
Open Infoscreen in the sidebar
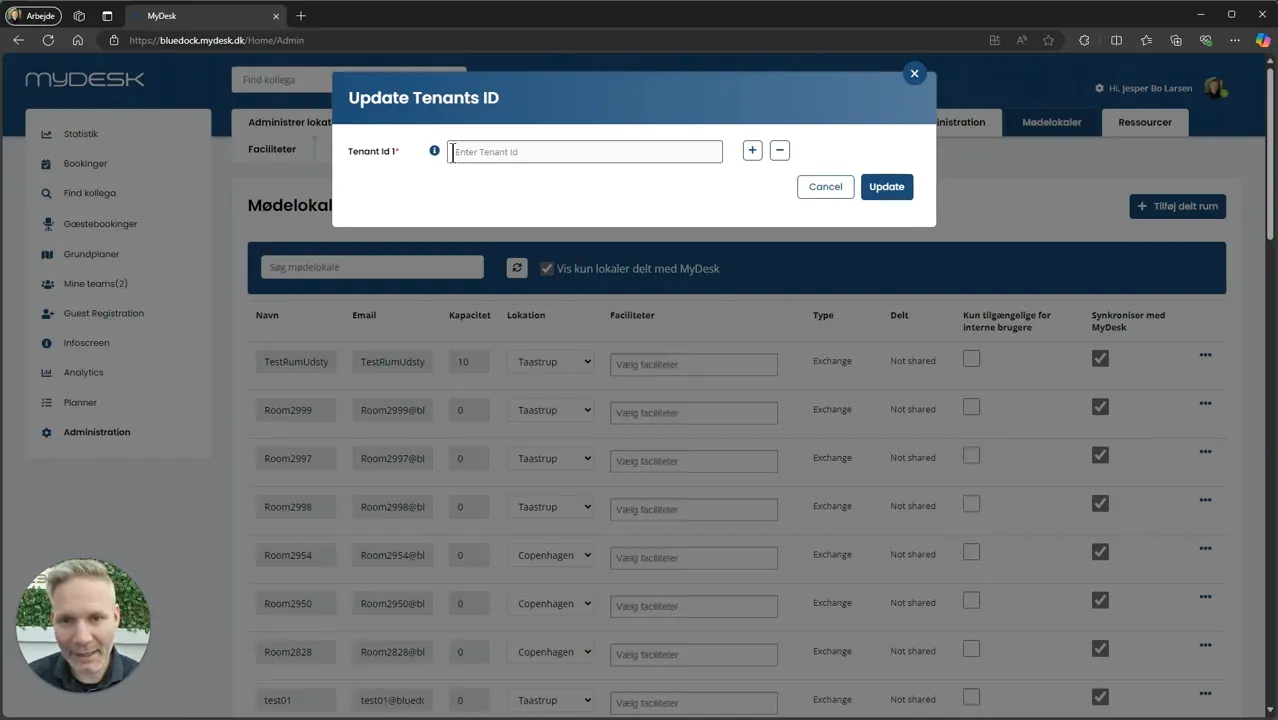(x=86, y=343)
